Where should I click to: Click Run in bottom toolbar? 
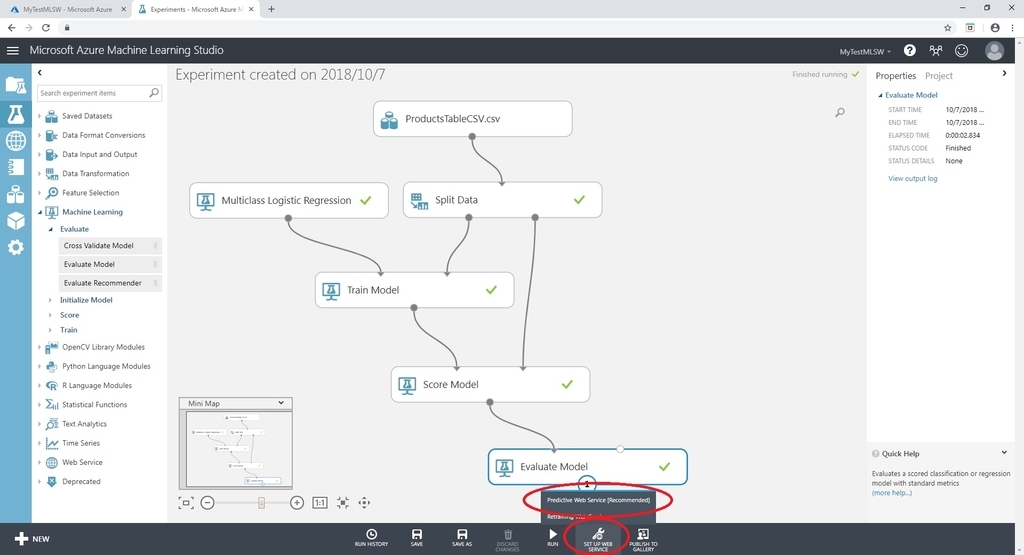tap(552, 538)
